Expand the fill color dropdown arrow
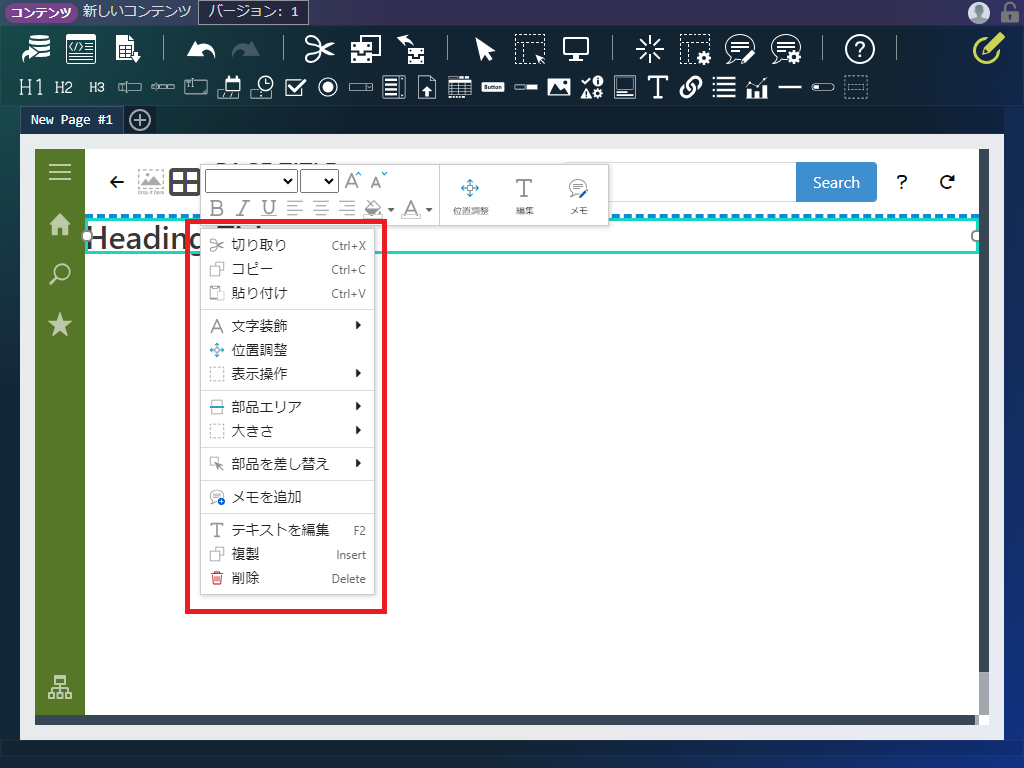Screen dimensions: 1024x768 [391, 210]
